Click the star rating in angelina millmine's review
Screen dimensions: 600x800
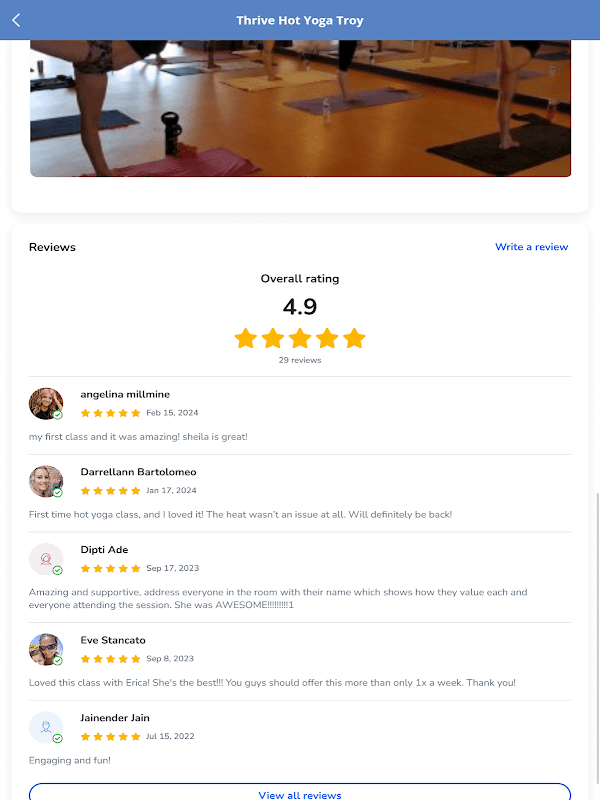110,413
